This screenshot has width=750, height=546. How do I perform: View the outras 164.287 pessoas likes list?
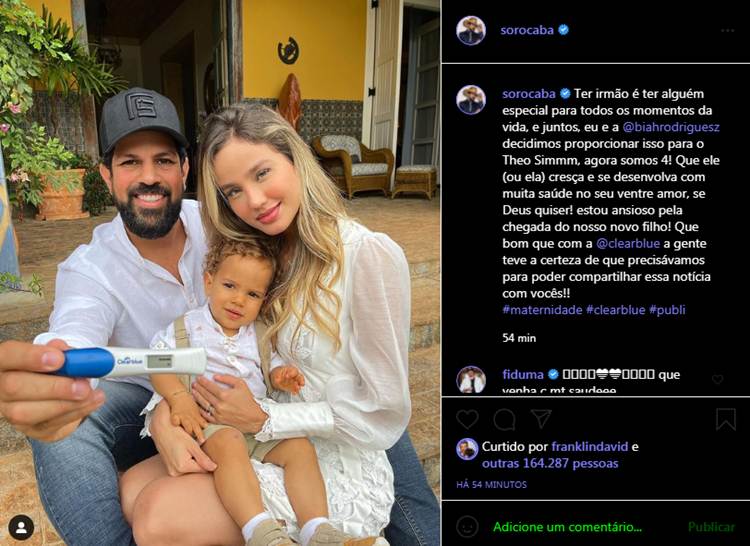550,463
